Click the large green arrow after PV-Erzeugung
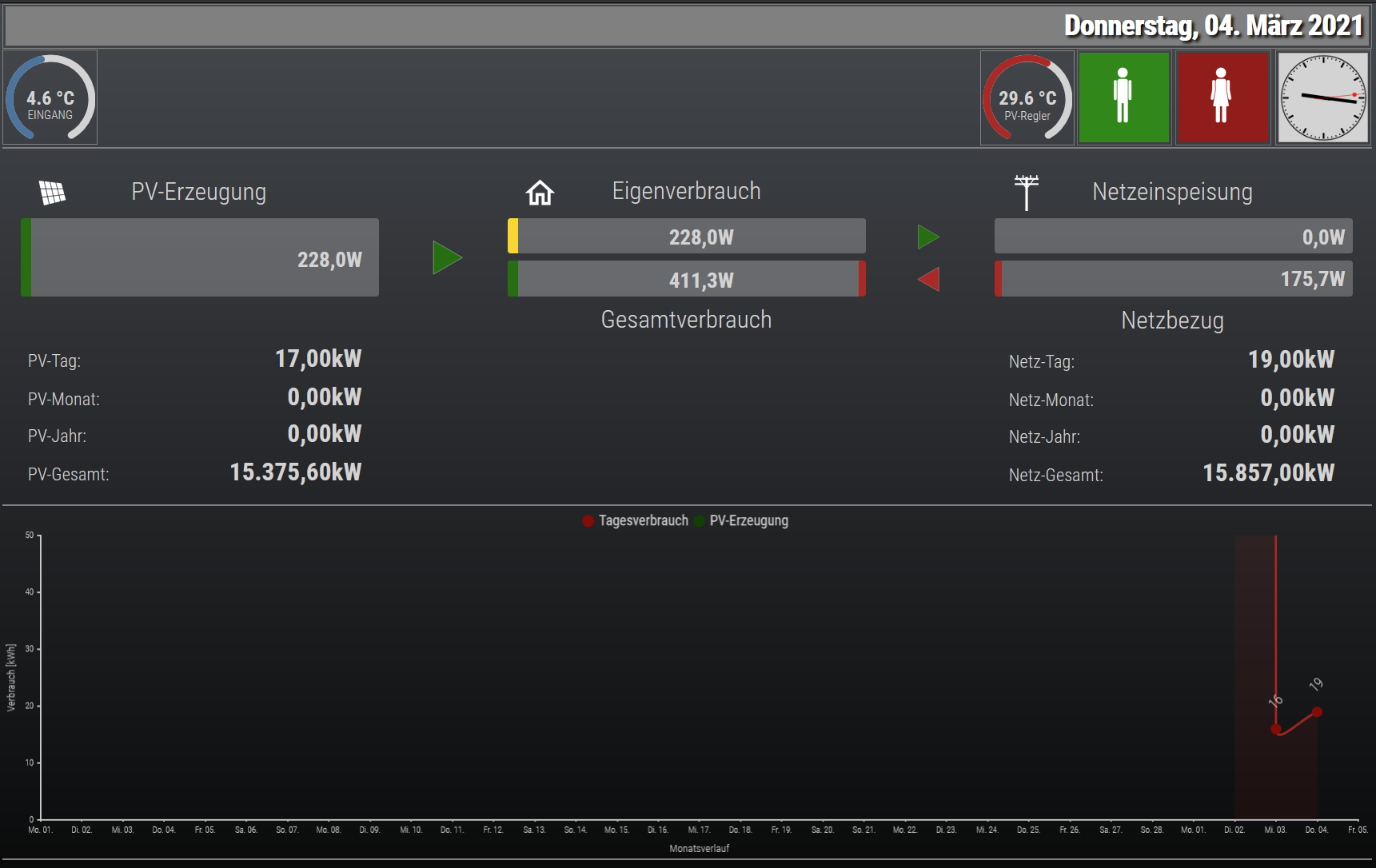The width and height of the screenshot is (1376, 868). point(447,257)
